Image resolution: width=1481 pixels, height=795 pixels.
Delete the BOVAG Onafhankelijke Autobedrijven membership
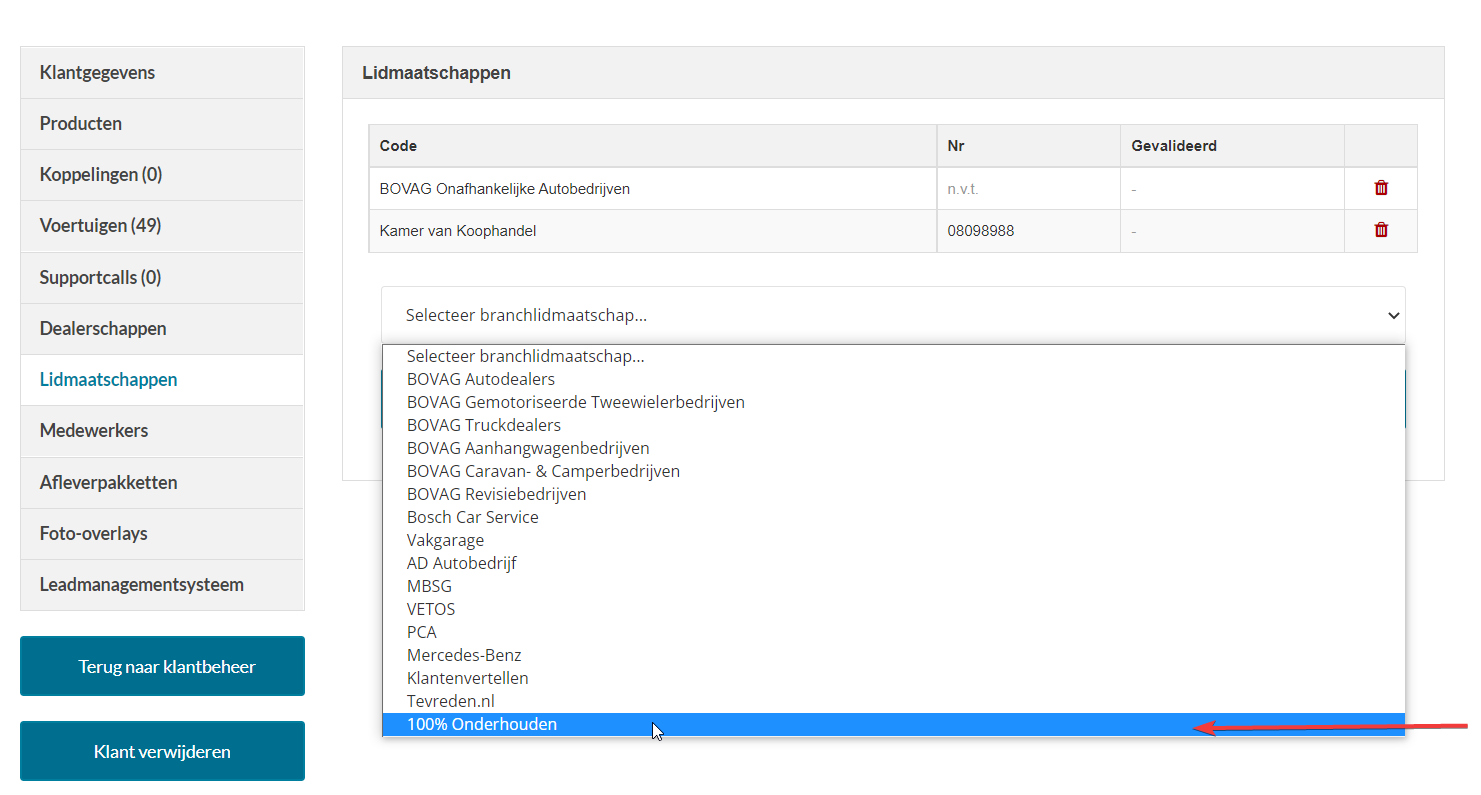click(1381, 188)
